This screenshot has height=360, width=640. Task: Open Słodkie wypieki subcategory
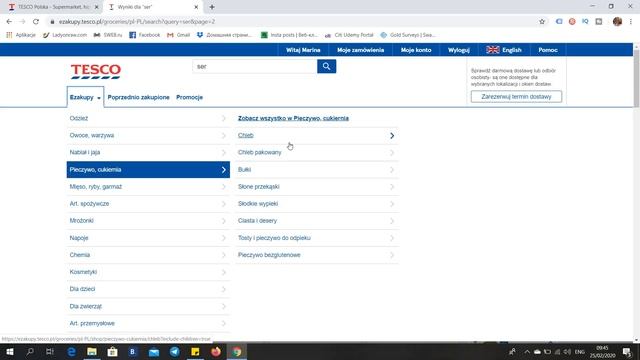click(x=317, y=204)
